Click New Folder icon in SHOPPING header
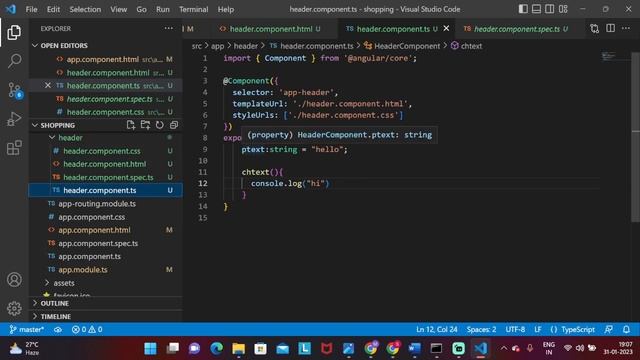The image size is (640, 360). coord(145,125)
